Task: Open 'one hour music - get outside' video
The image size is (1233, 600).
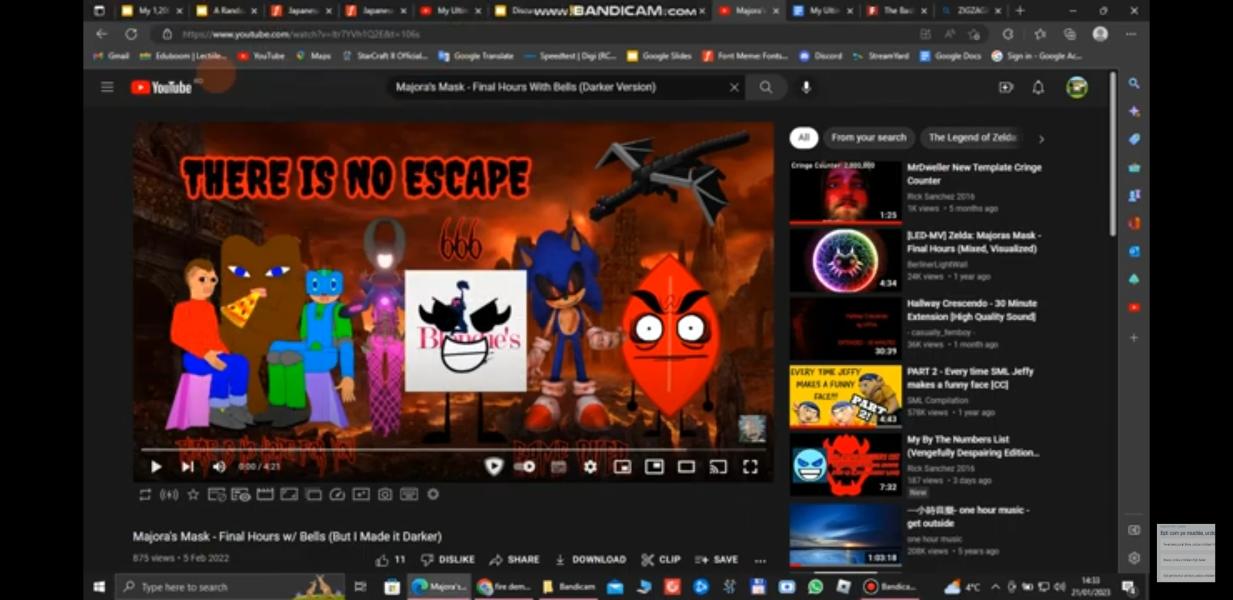Action: tap(968, 516)
